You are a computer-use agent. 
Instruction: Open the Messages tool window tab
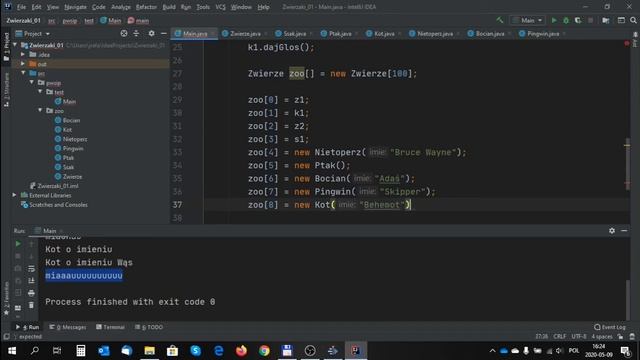(68, 327)
